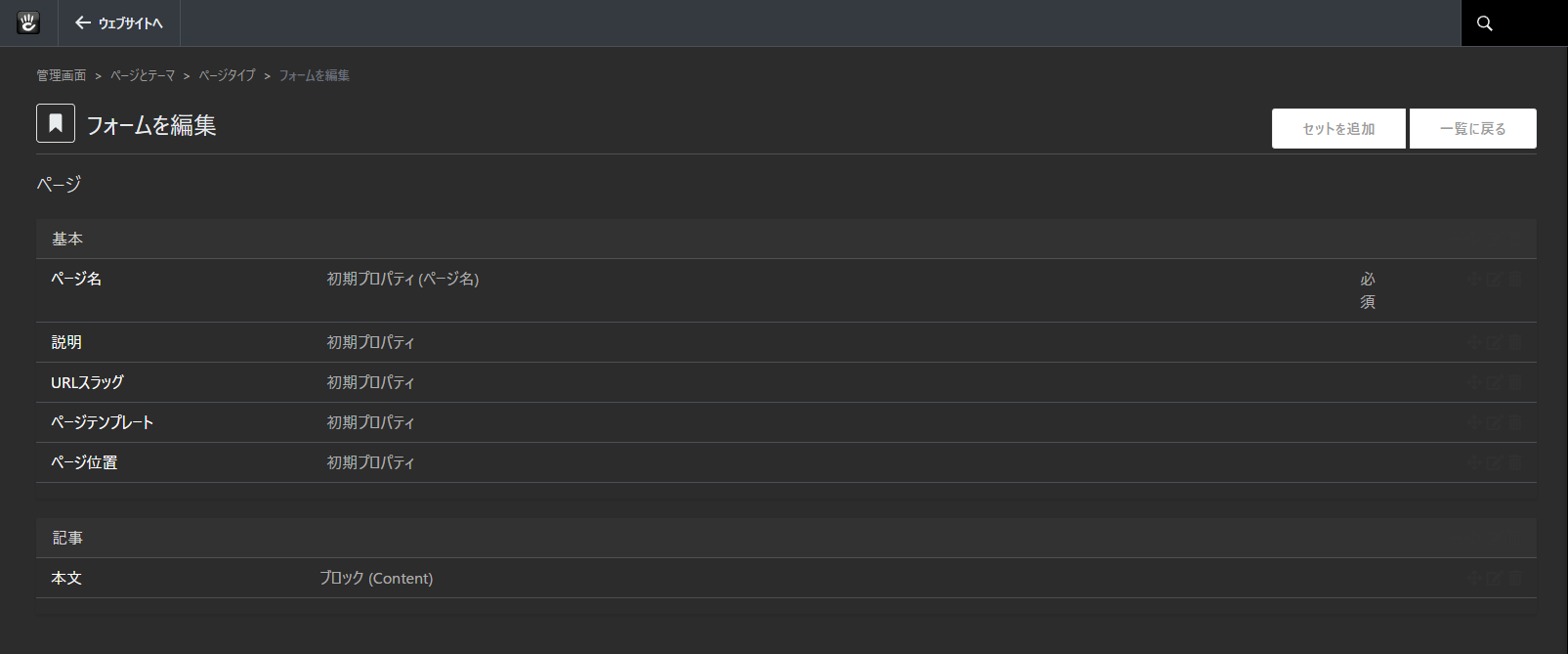
Task: Click the move icon in ページ名 row
Action: [1474, 279]
